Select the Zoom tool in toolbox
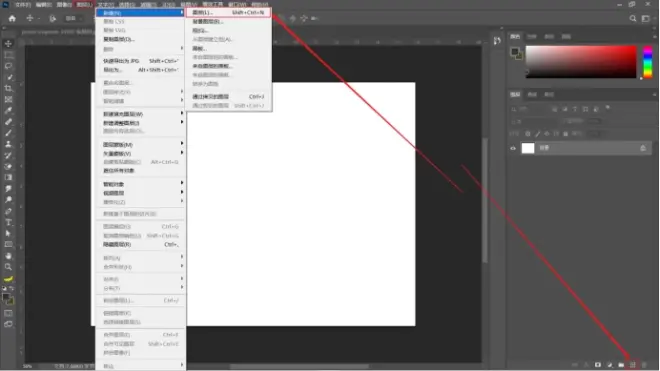This screenshot has height=371, width=660. [x=8, y=267]
